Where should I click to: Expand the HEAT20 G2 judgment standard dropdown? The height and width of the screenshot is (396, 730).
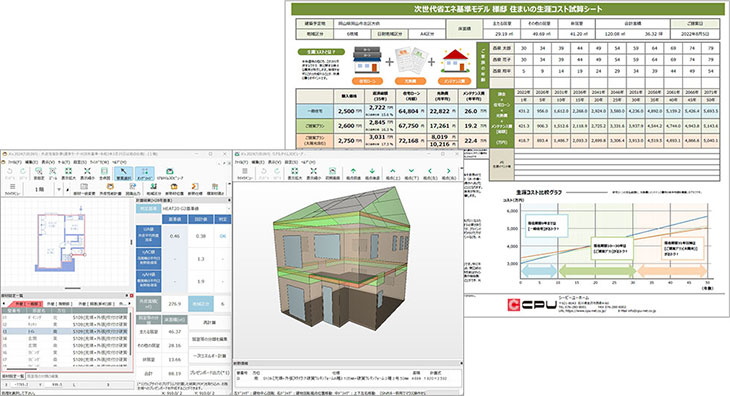(x=196, y=208)
